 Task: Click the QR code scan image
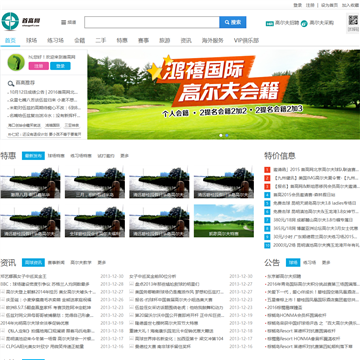[353, 21]
